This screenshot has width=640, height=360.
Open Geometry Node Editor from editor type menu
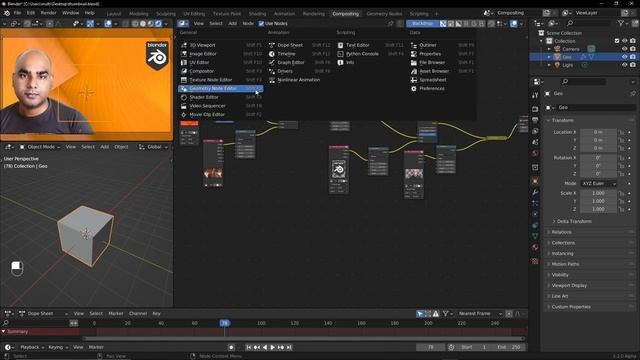[x=221, y=88]
